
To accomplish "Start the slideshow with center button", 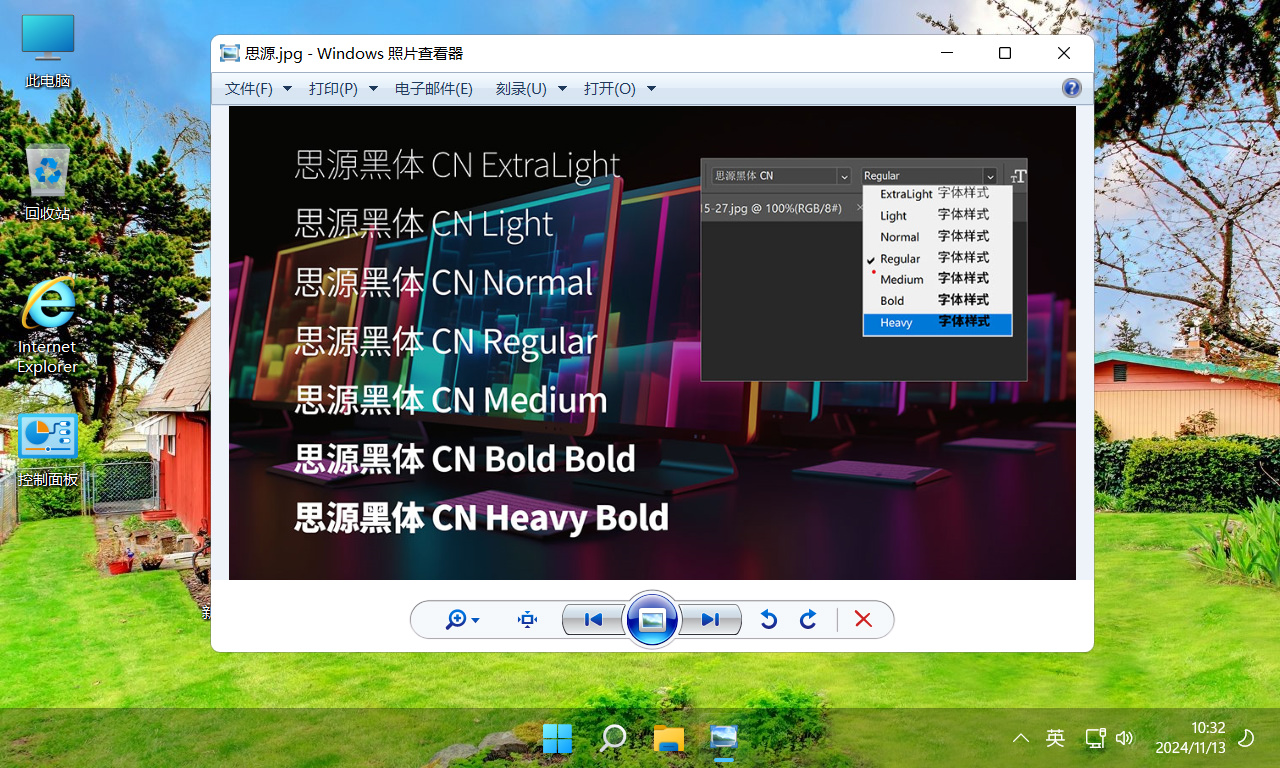I will click(652, 620).
